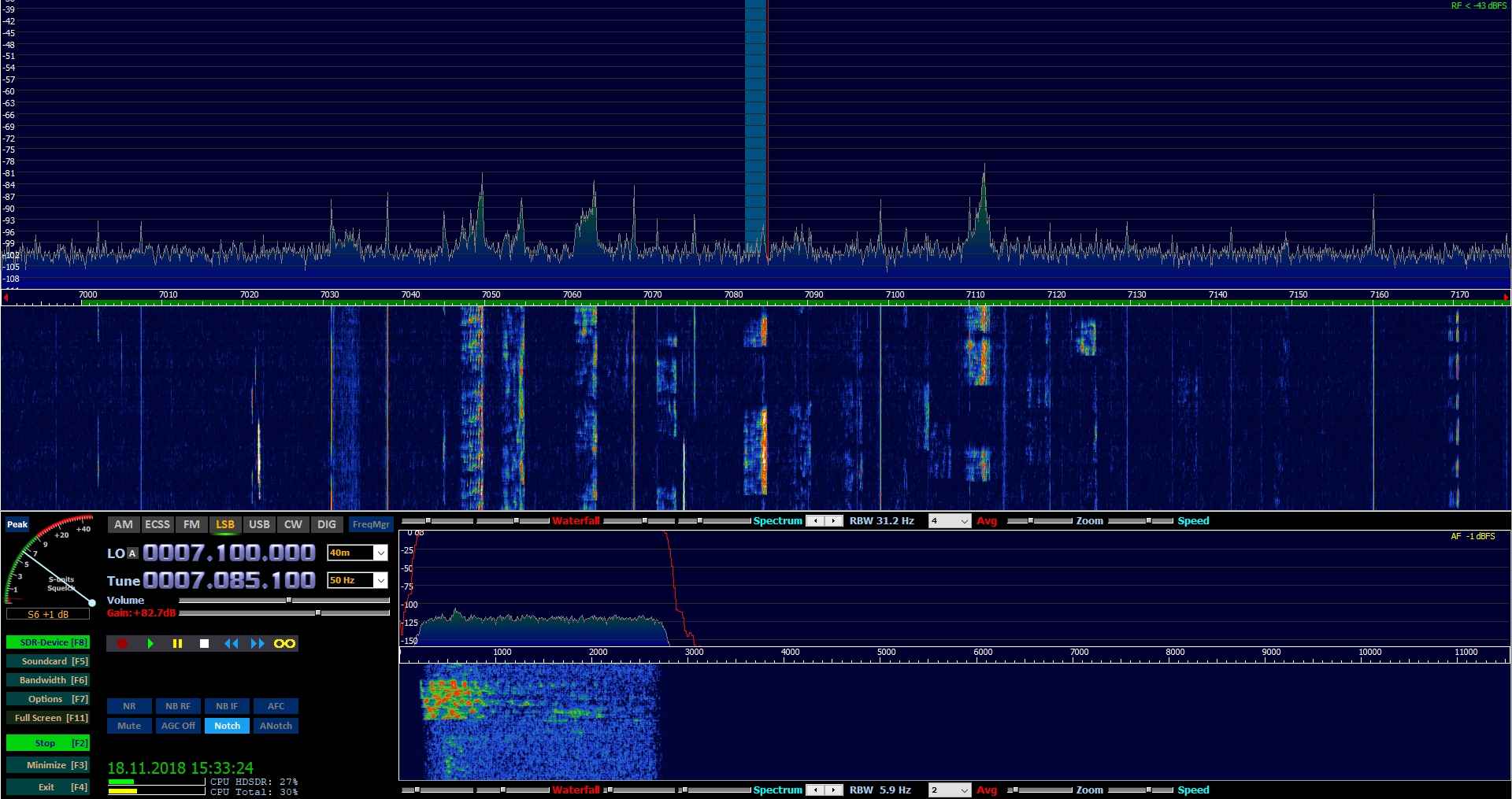This screenshot has width=1512, height=799.
Task: Open the 40m band dropdown
Action: [x=380, y=553]
